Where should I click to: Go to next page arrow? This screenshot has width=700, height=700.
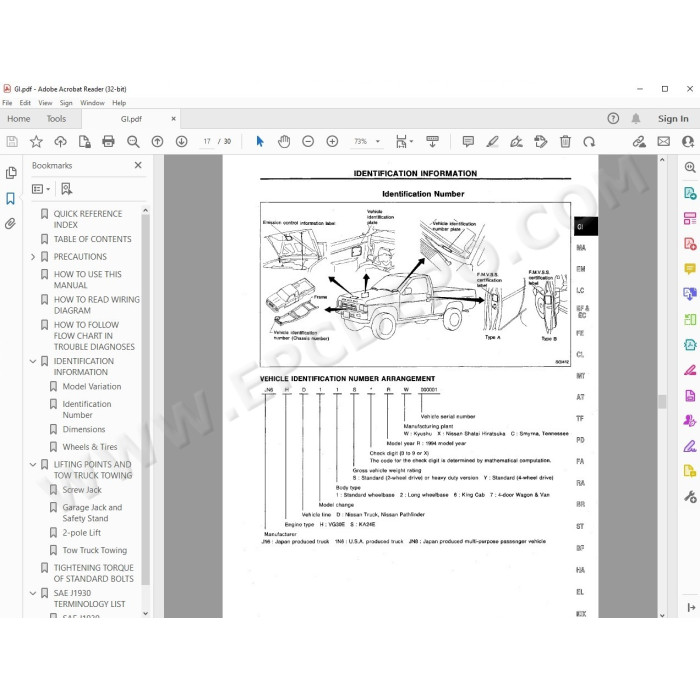pos(181,142)
